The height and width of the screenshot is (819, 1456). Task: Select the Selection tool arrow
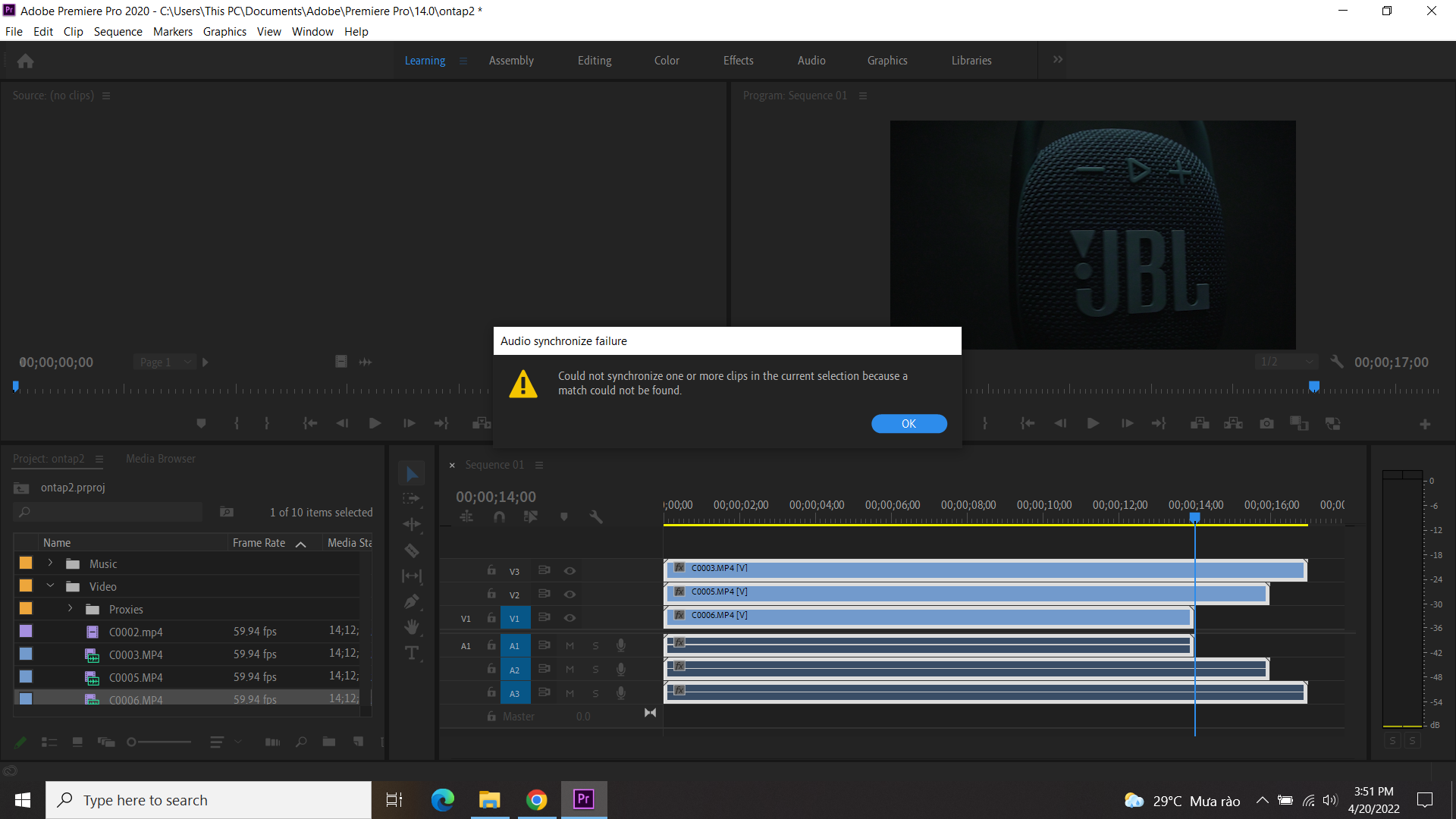(x=412, y=475)
